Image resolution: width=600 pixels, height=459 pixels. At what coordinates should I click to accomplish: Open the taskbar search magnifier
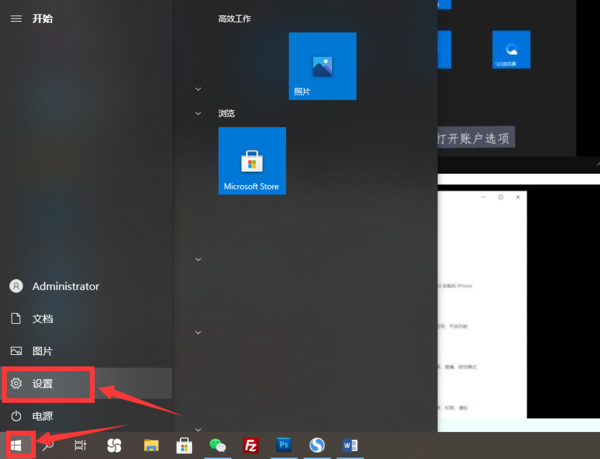pos(48,445)
